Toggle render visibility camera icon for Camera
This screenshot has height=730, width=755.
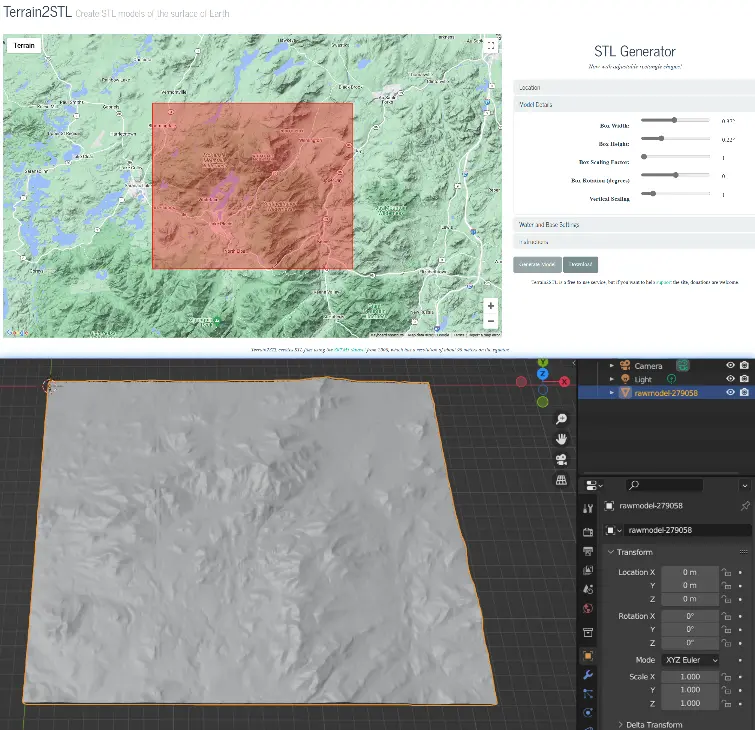tap(744, 365)
